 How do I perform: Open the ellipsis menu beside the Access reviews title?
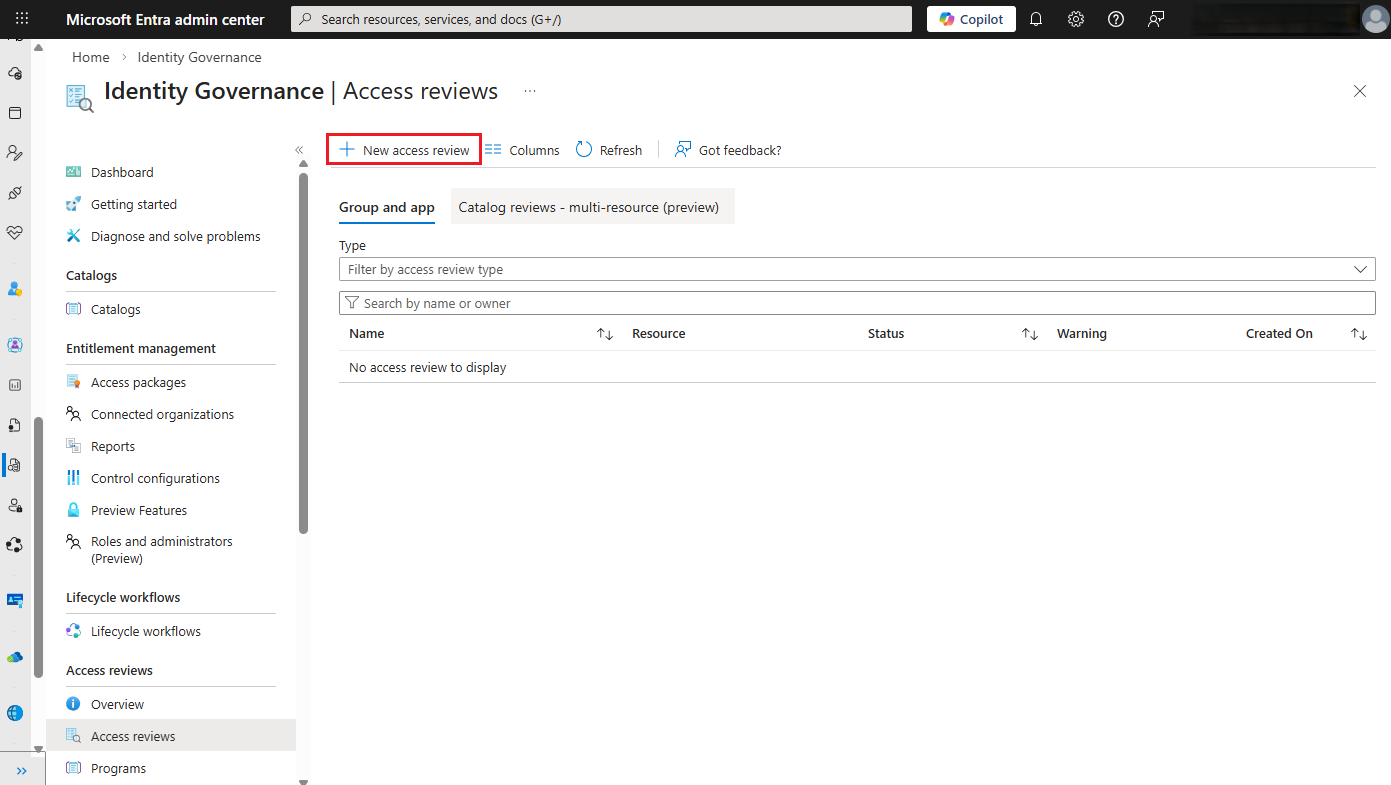click(x=530, y=91)
